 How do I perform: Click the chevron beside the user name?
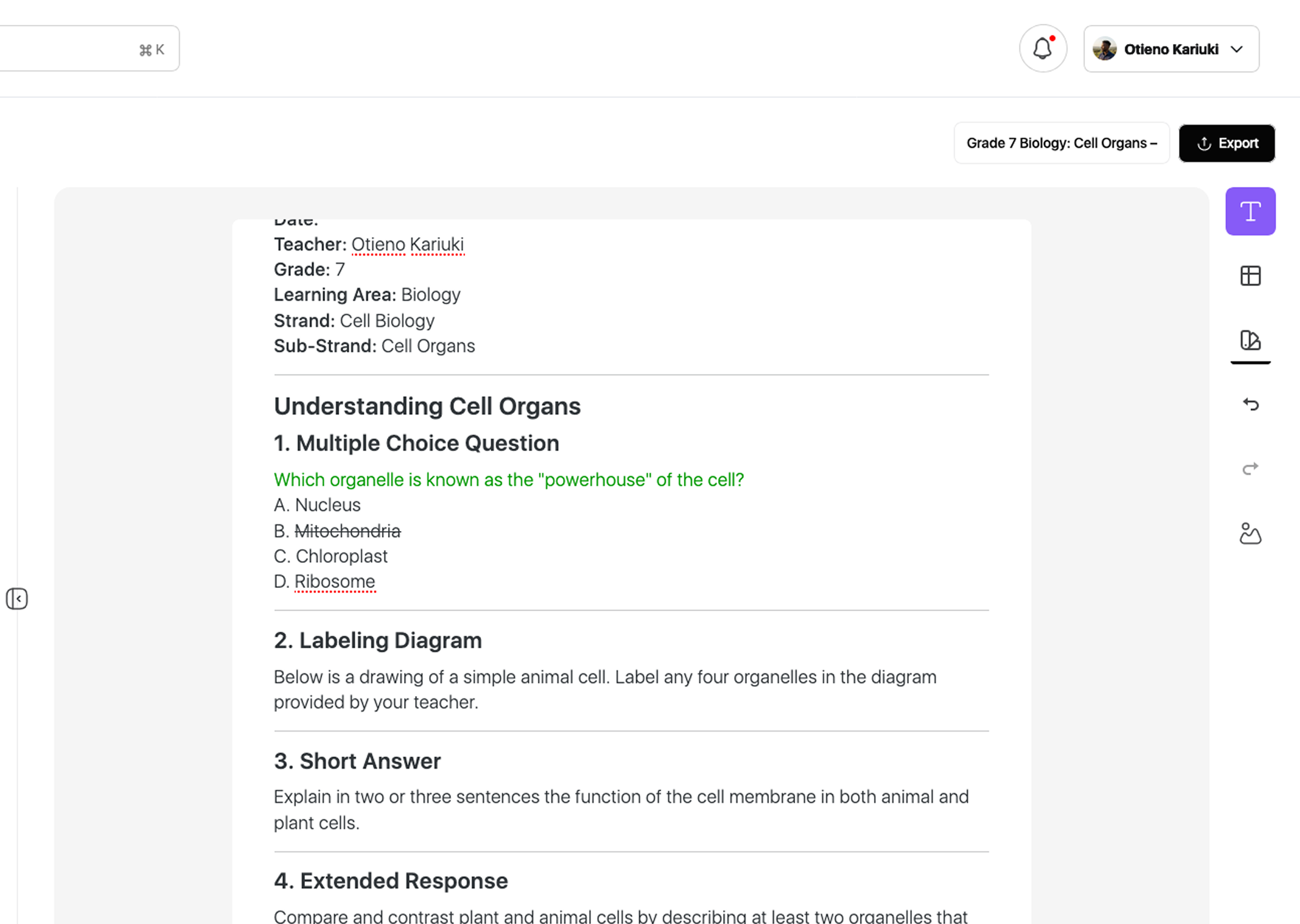(1236, 50)
